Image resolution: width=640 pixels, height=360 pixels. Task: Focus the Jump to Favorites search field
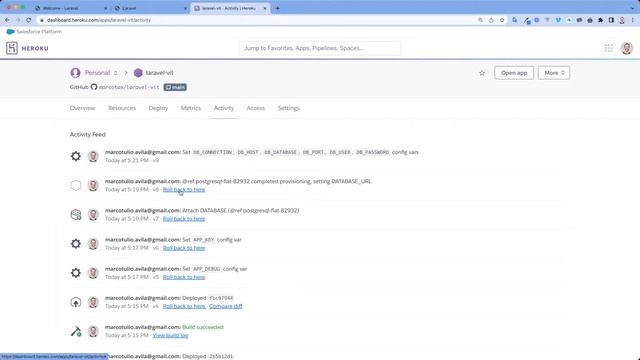pyautogui.click(x=320, y=48)
